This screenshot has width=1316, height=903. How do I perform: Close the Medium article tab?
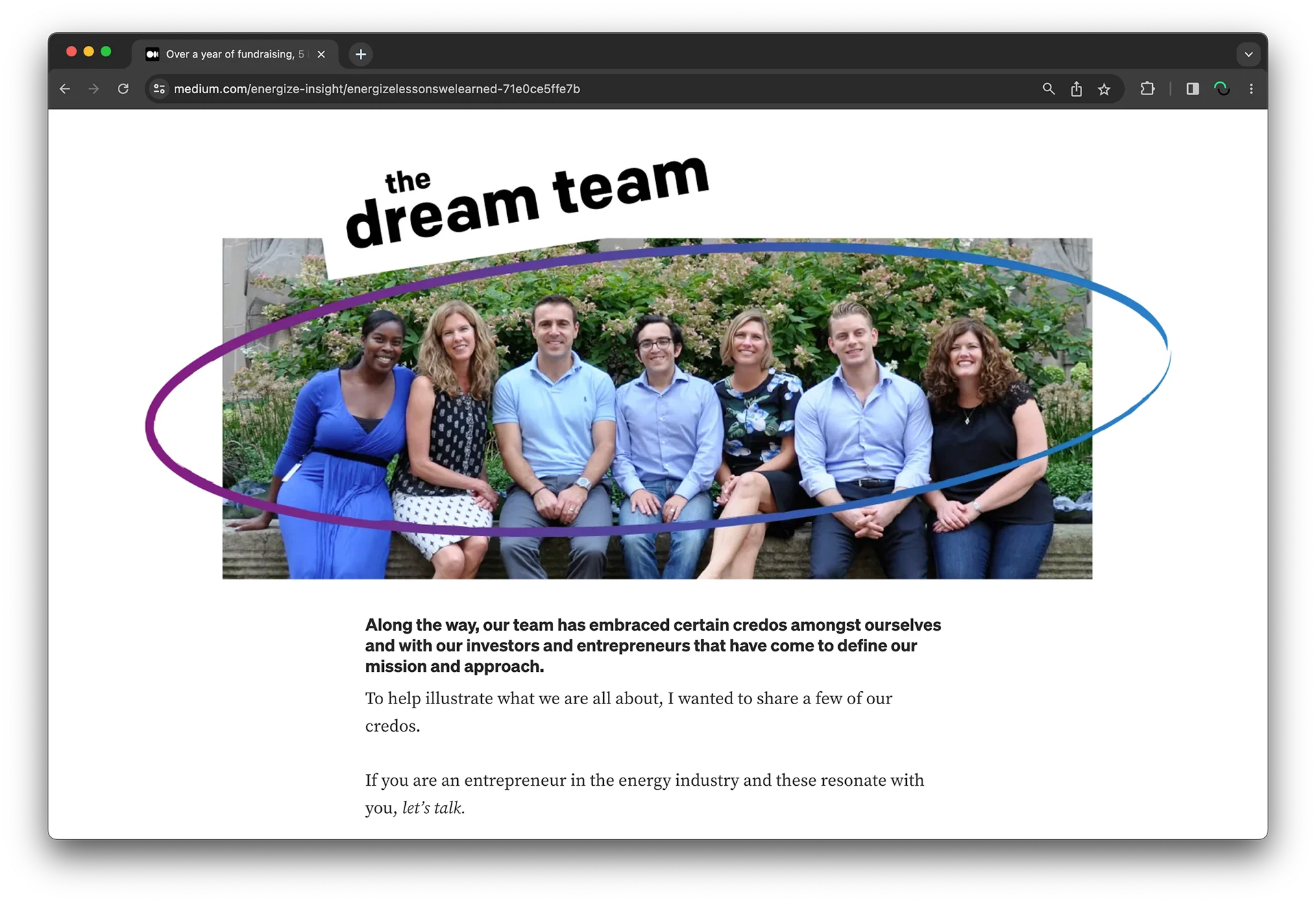321,54
